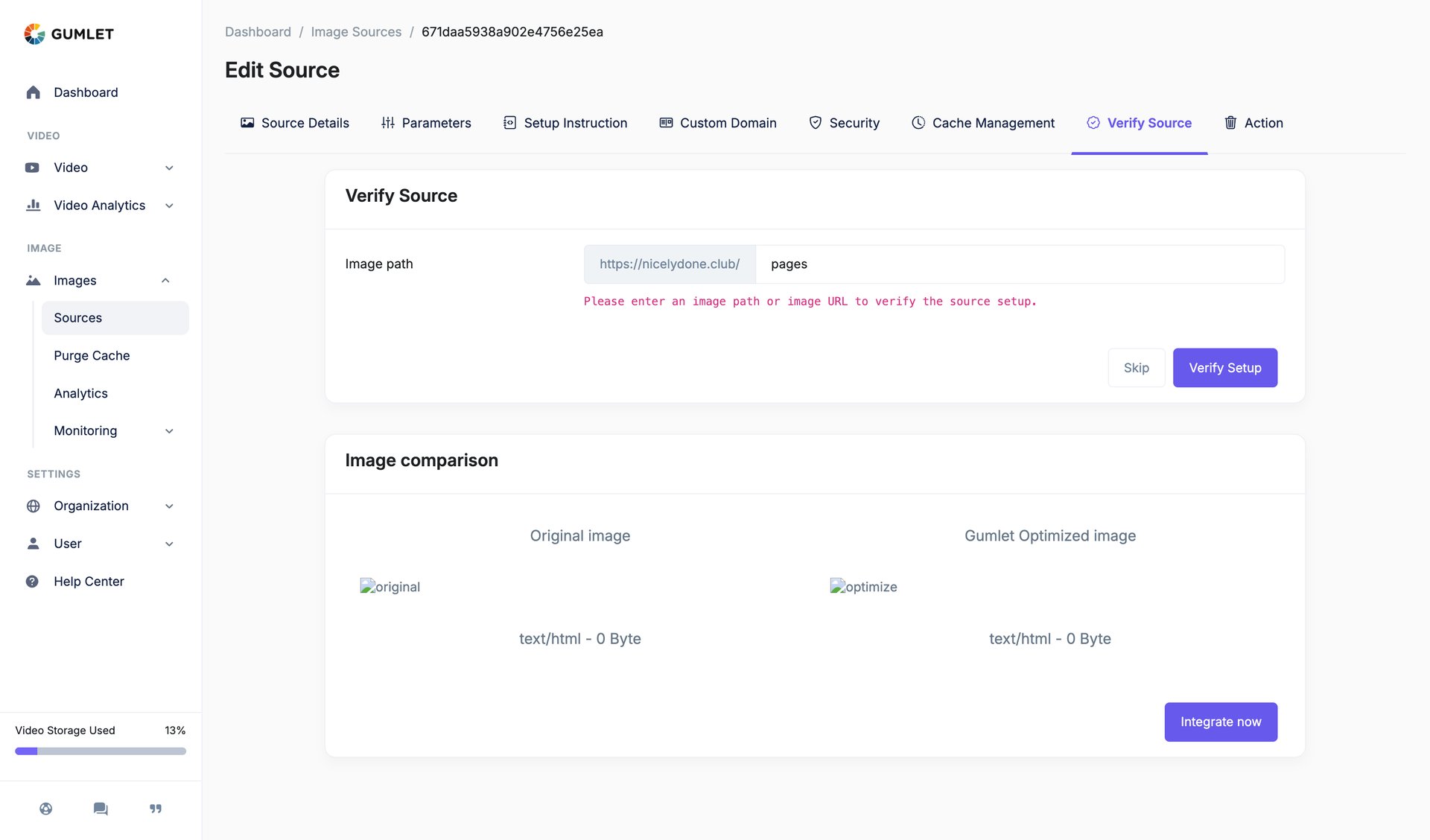Viewport: 1430px width, 840px height.
Task: Open the Action trash icon tab
Action: (1230, 123)
